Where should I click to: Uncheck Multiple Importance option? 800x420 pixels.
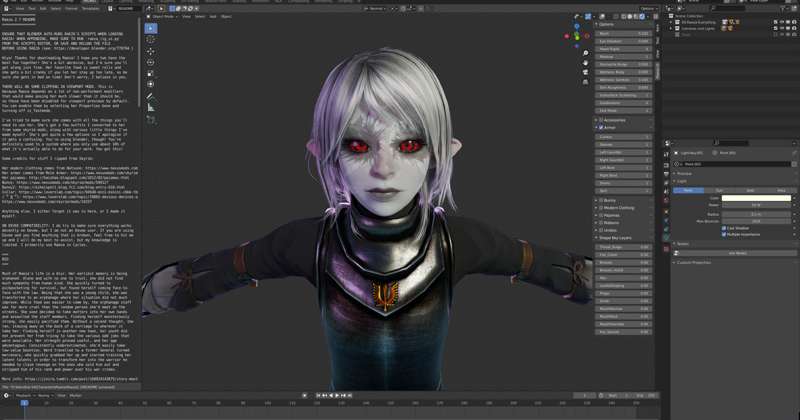[x=724, y=234]
